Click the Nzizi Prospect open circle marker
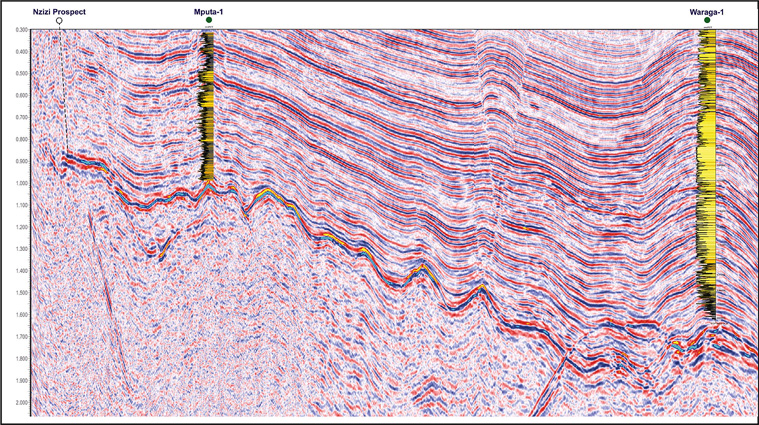 pos(60,20)
